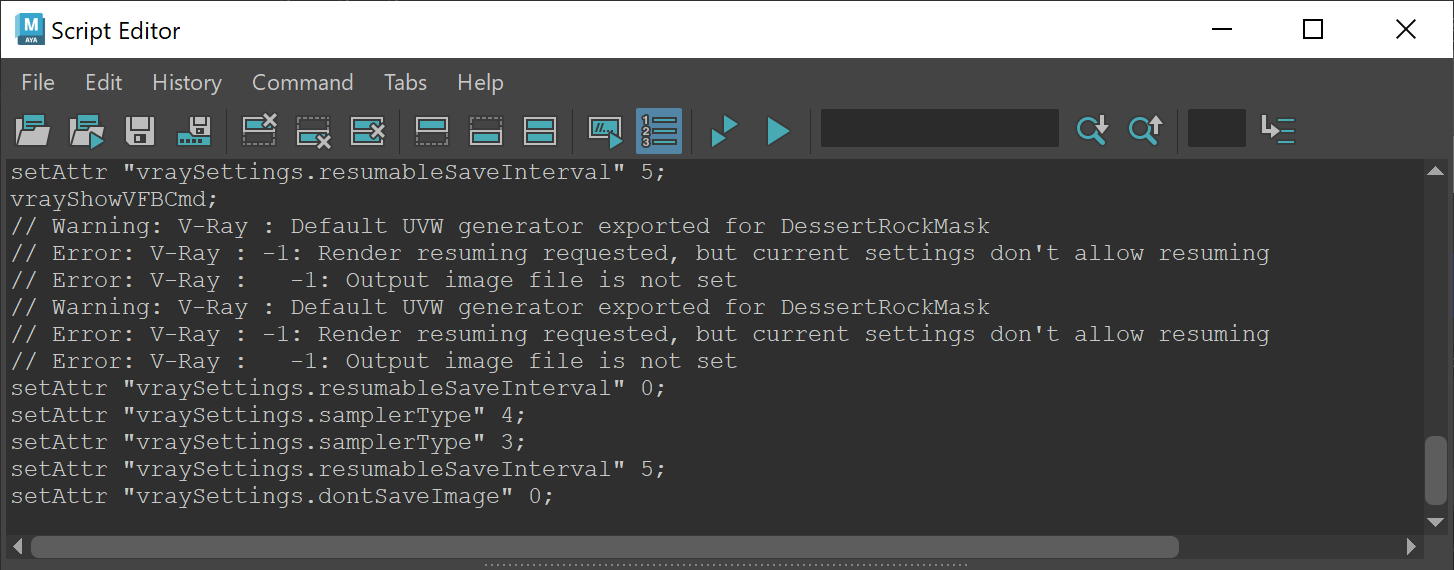Click the horizontal scrollbar left arrow
The image size is (1454, 570).
pyautogui.click(x=18, y=547)
